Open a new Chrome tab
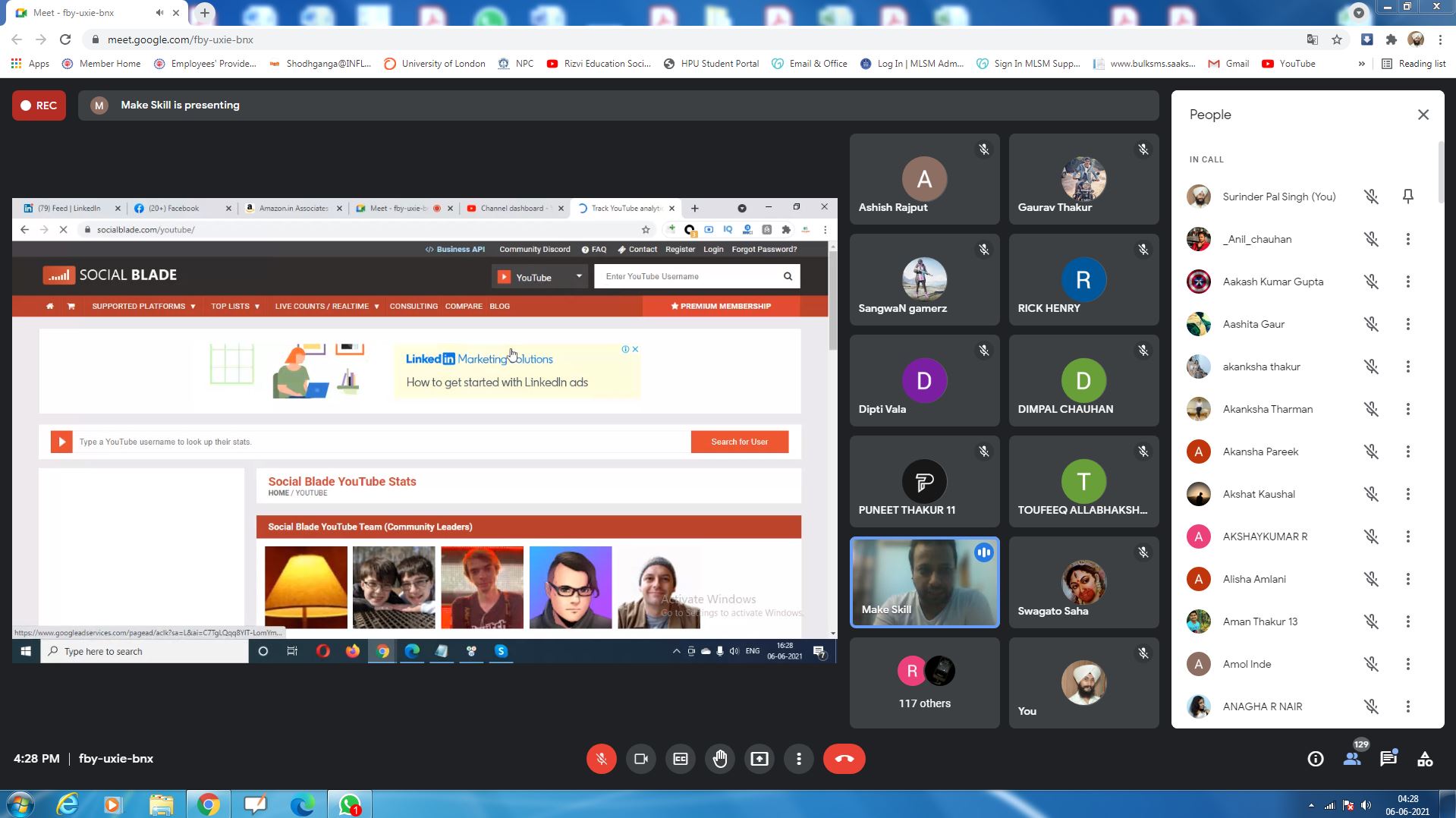Image resolution: width=1456 pixels, height=818 pixels. pyautogui.click(x=205, y=13)
